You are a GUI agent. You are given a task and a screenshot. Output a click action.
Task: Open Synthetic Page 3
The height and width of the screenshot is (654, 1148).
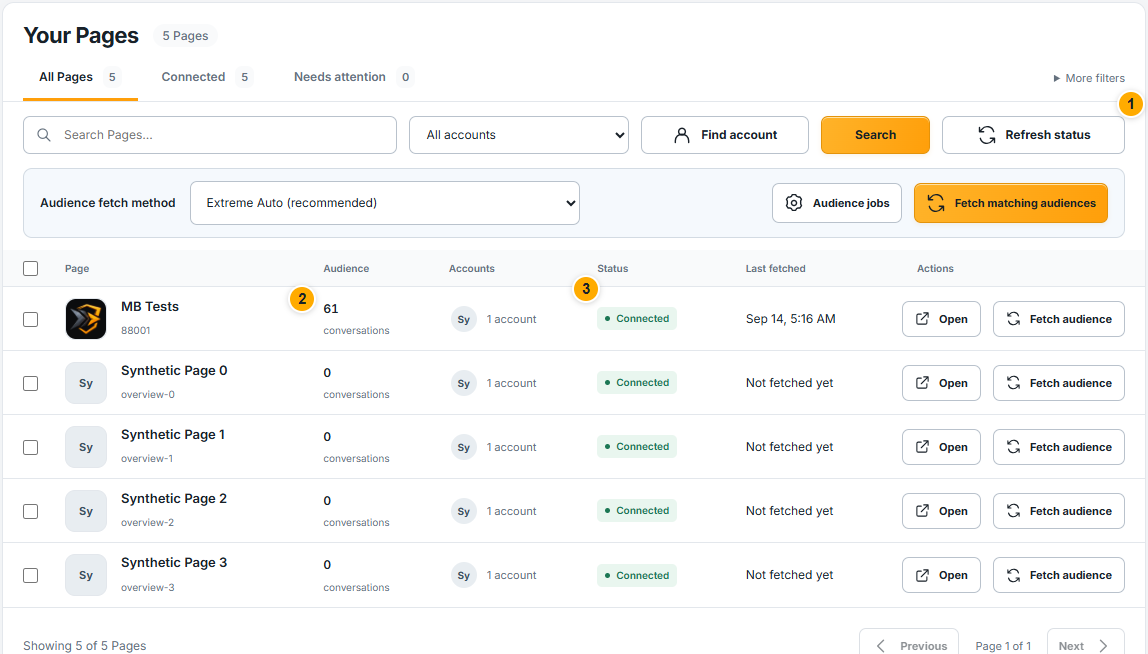941,575
